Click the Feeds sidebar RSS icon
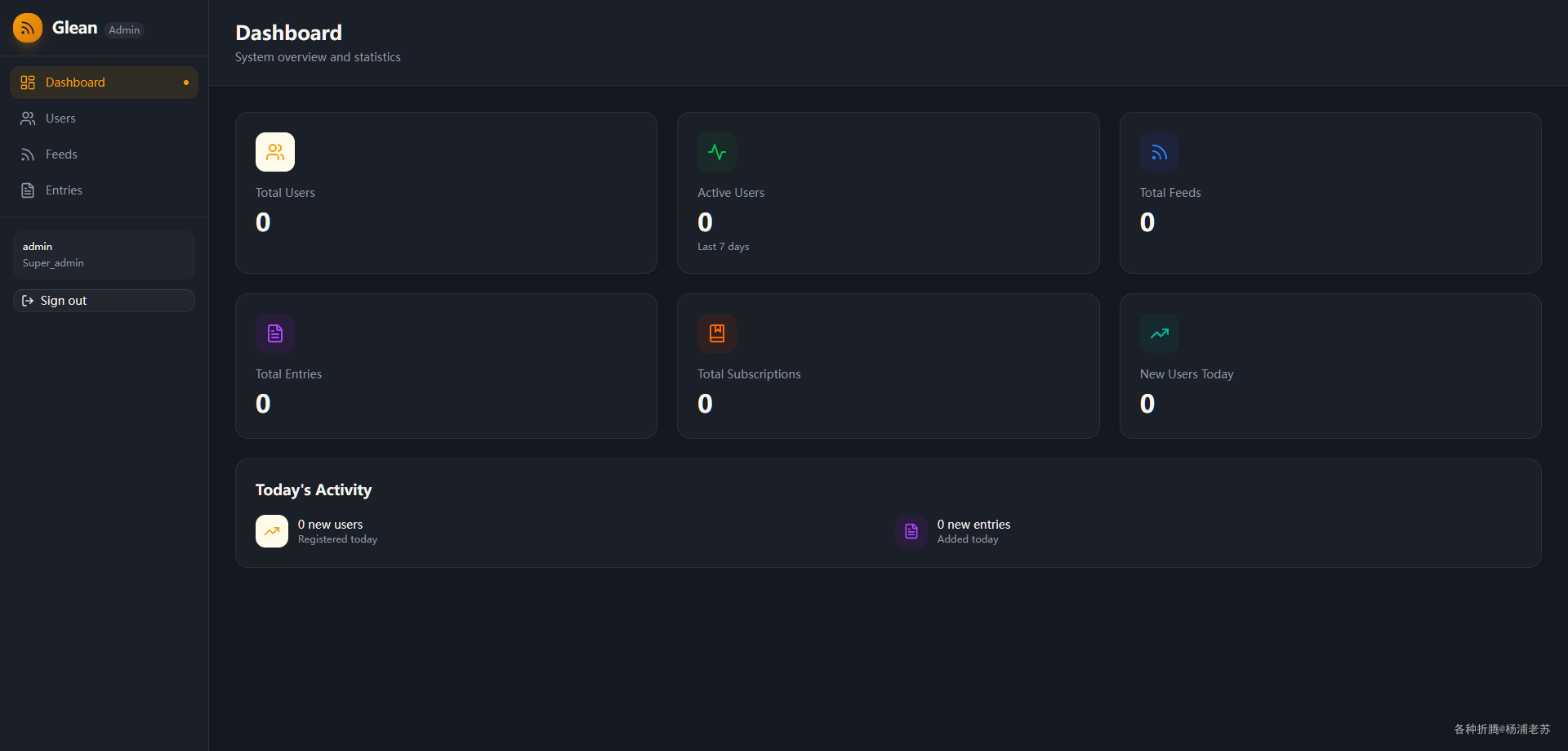The width and height of the screenshot is (1568, 751). [x=28, y=154]
